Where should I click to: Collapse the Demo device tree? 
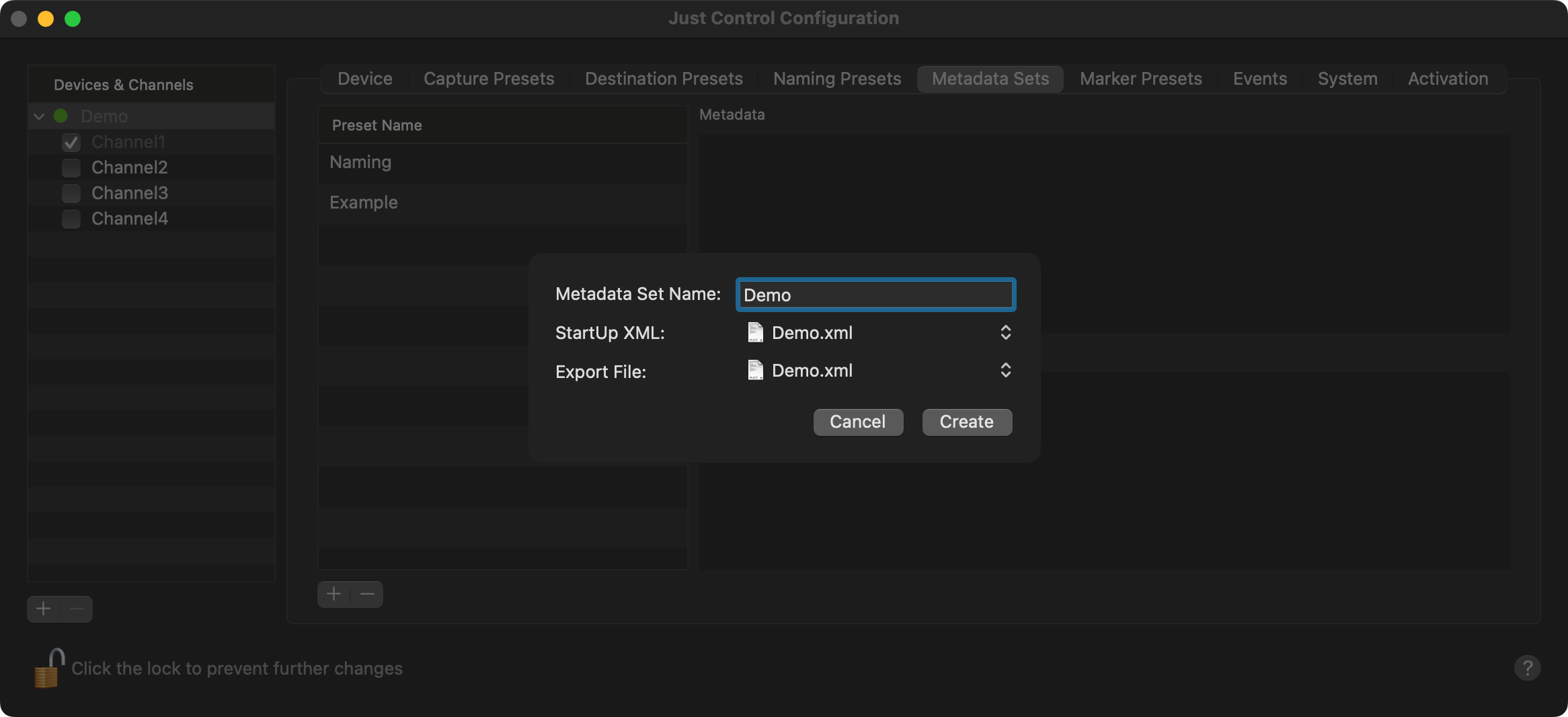click(x=39, y=116)
